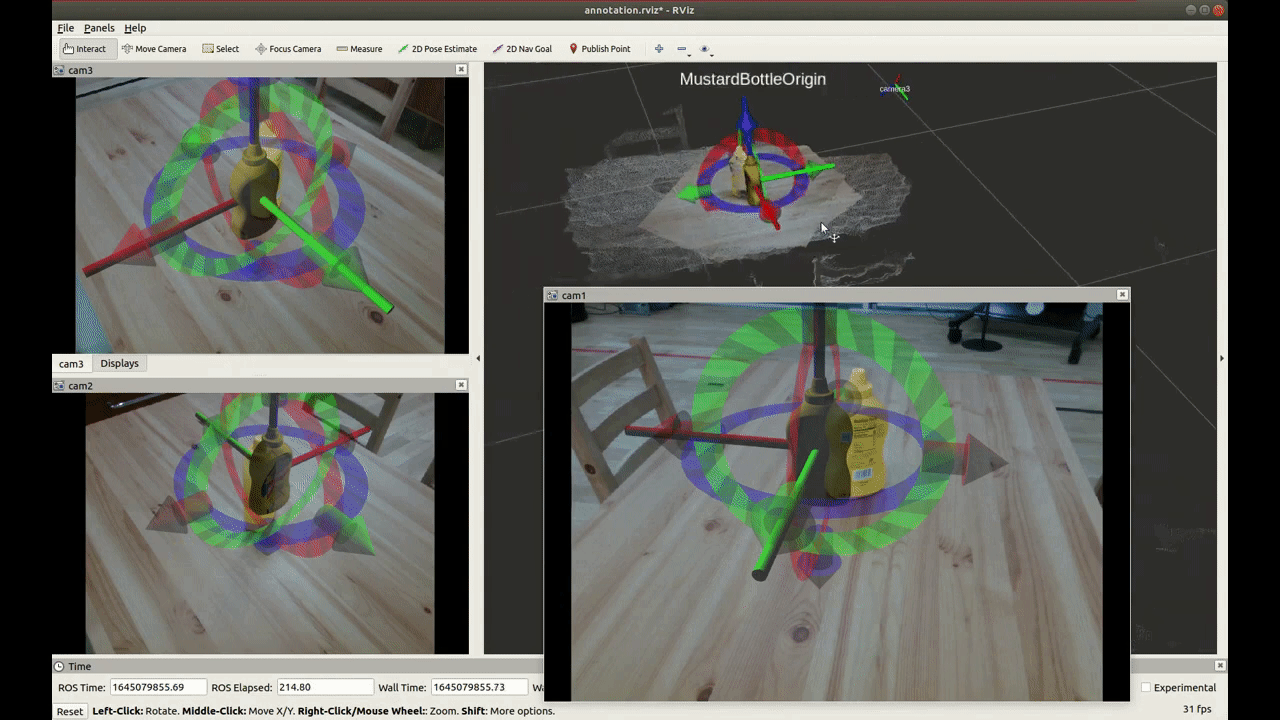Click the camera3 frame label in 3D view

pyautogui.click(x=895, y=89)
